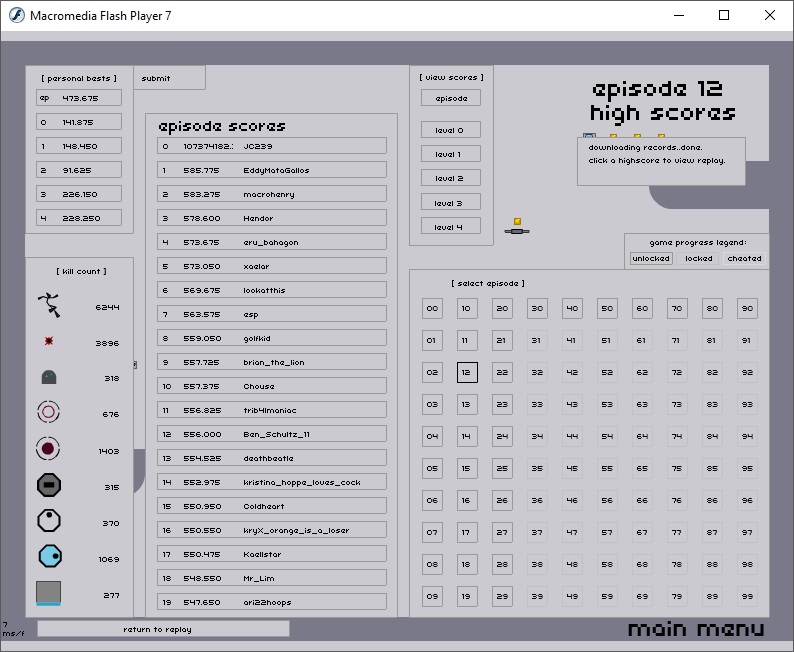Click the dark red filled turret icon

(49, 449)
